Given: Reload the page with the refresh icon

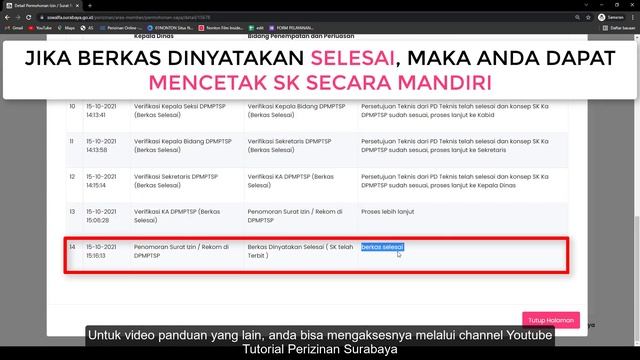Looking at the screenshot, I should (29, 18).
